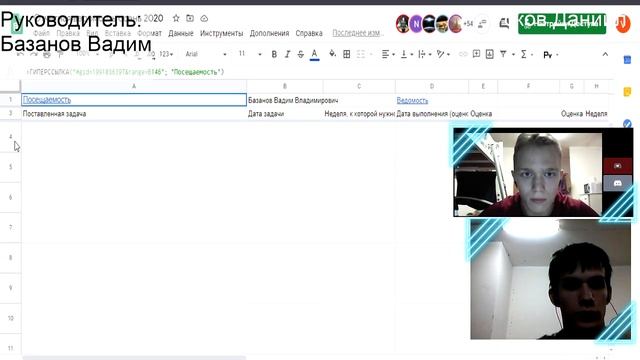Open the orange account avatar
Image resolution: width=640 pixels, height=360 pixels.
[623, 24]
